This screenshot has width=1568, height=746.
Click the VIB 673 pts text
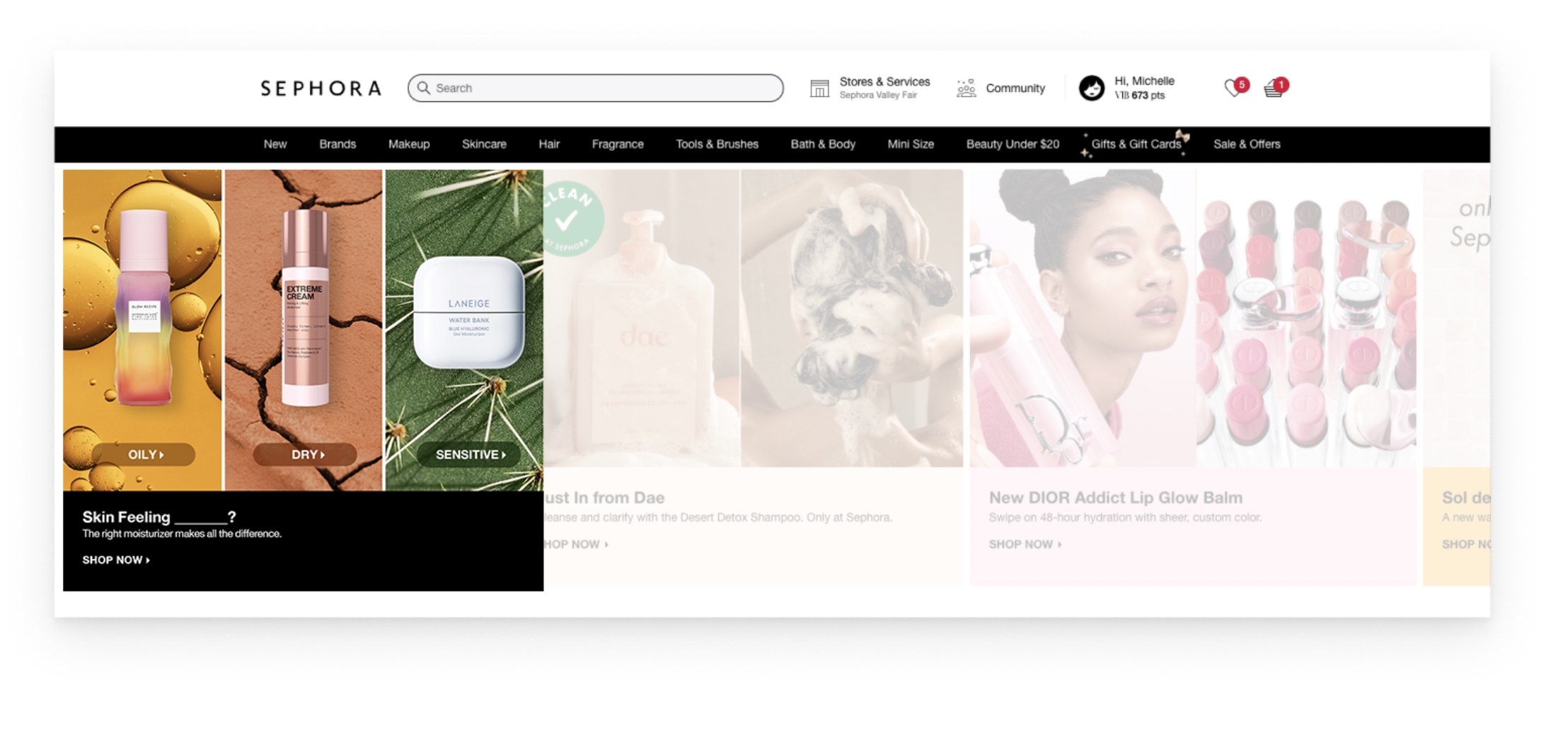point(1139,96)
